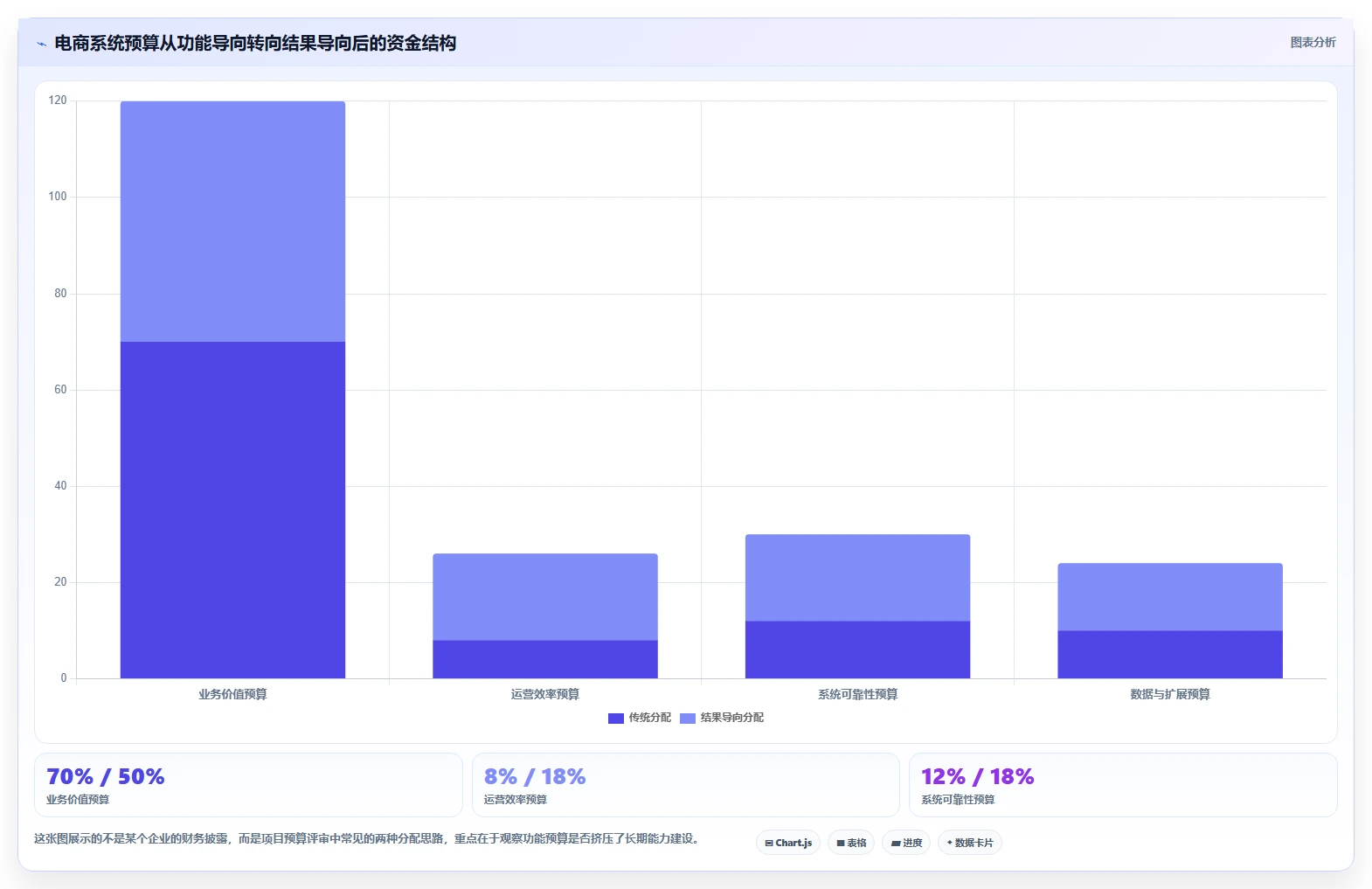
Task: Click the 70% / 50% value in stat card
Action: (x=106, y=776)
